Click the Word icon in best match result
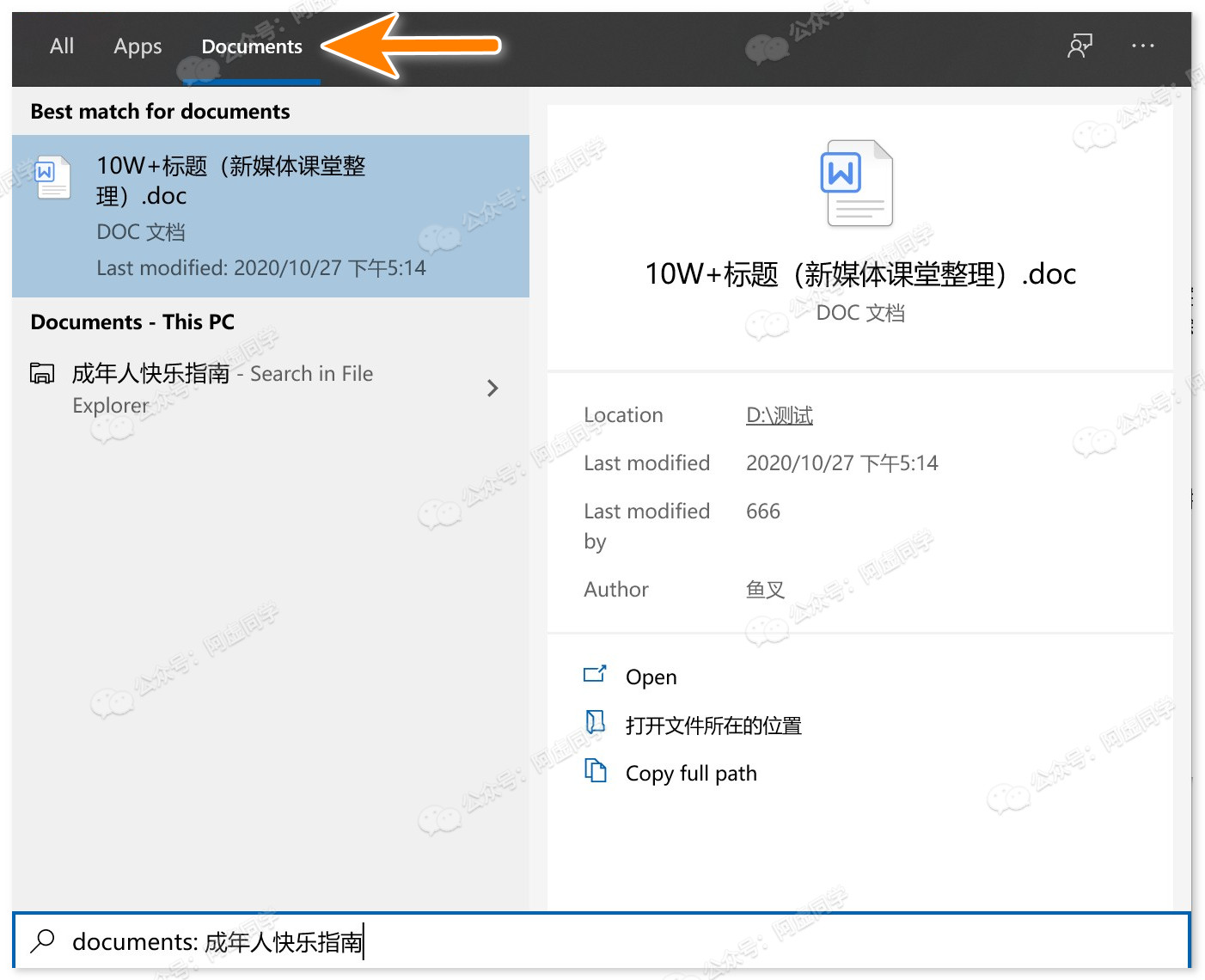 pos(52,178)
